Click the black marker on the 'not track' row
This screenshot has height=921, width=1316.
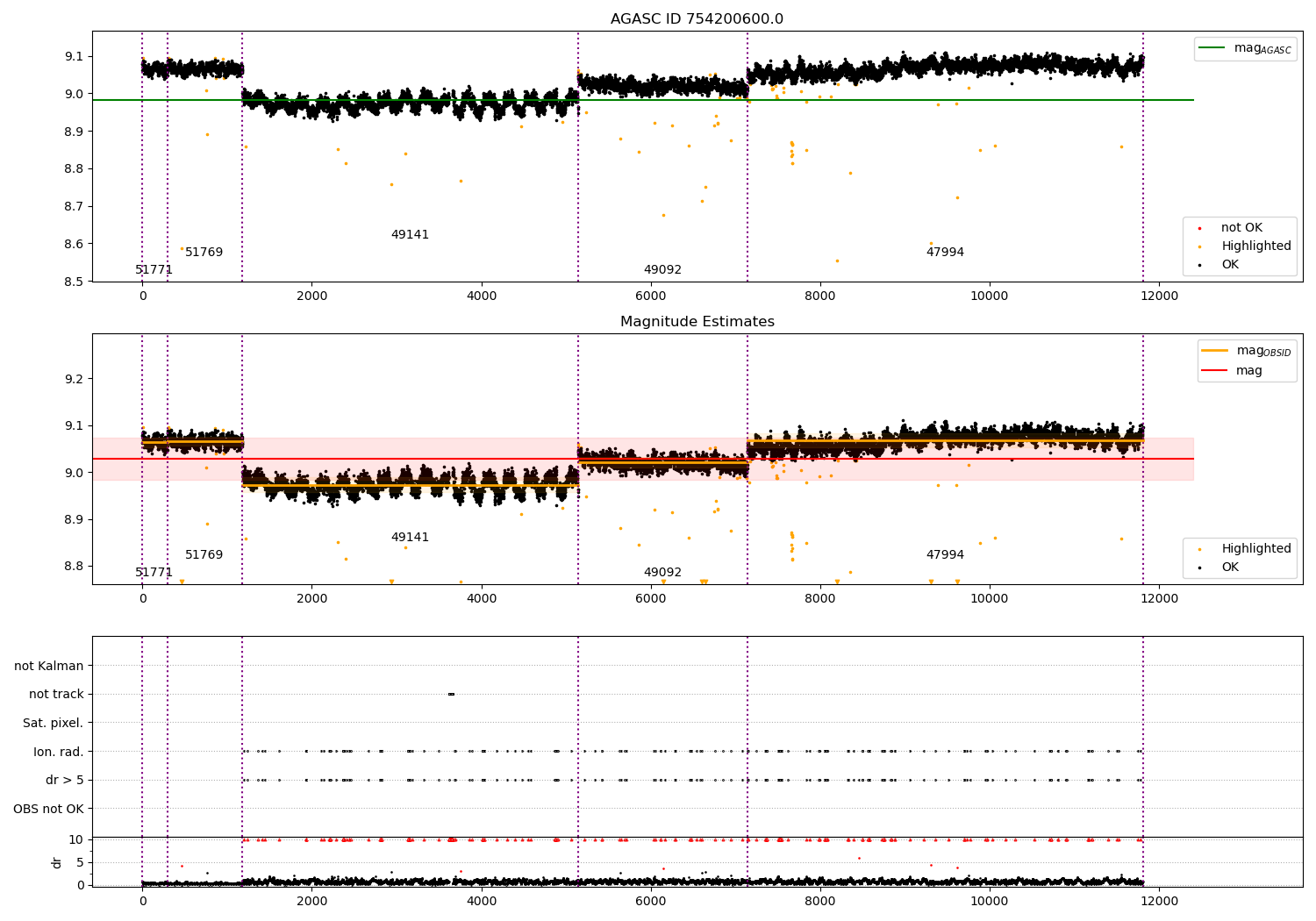coord(451,695)
